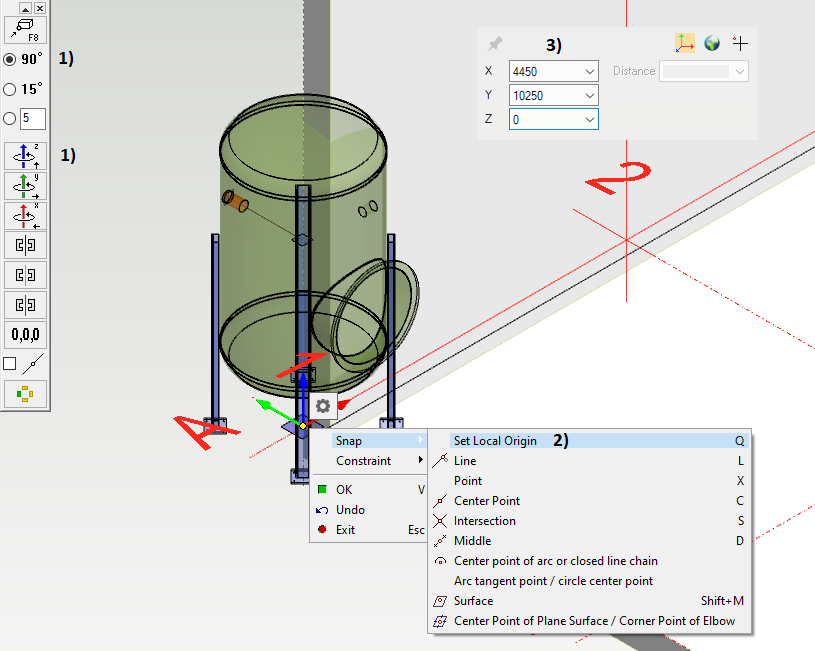The width and height of the screenshot is (815, 651).
Task: Pin the coordinate input panel
Action: [495, 44]
